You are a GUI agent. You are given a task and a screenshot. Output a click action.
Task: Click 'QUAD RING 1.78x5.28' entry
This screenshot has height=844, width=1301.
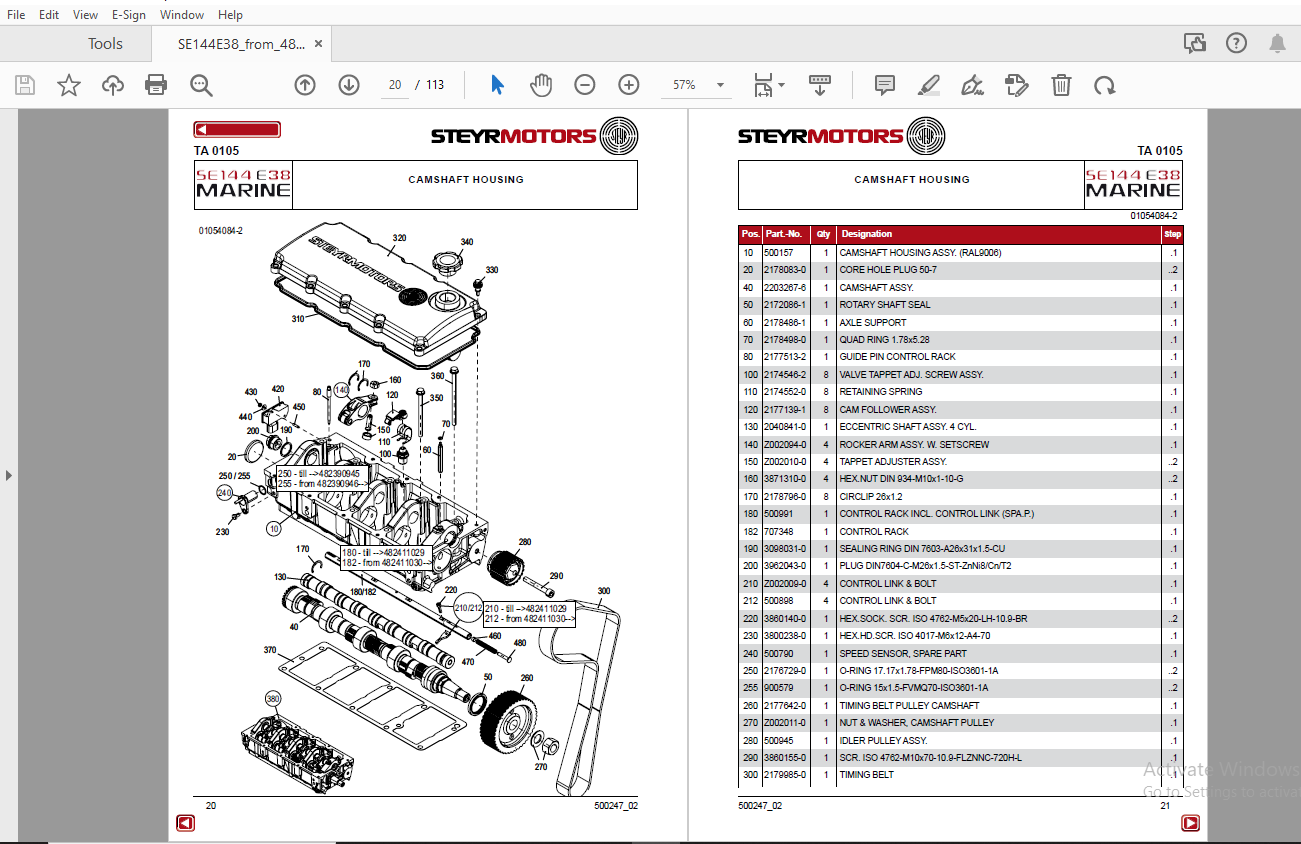click(885, 340)
